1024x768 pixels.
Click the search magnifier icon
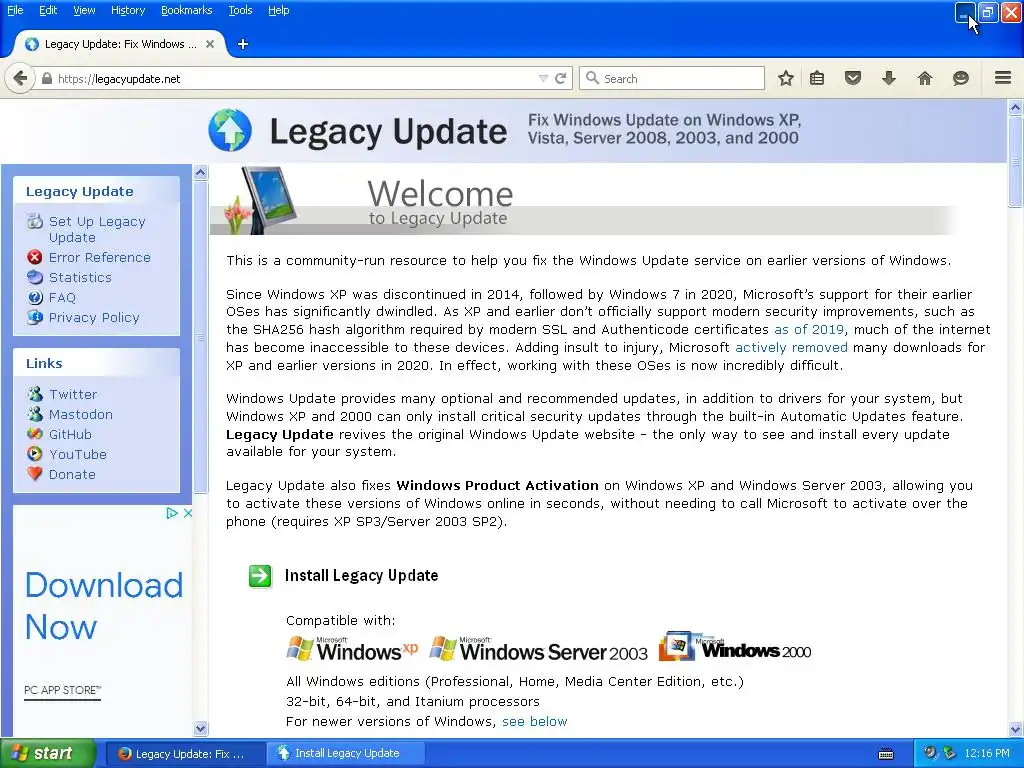pos(592,78)
